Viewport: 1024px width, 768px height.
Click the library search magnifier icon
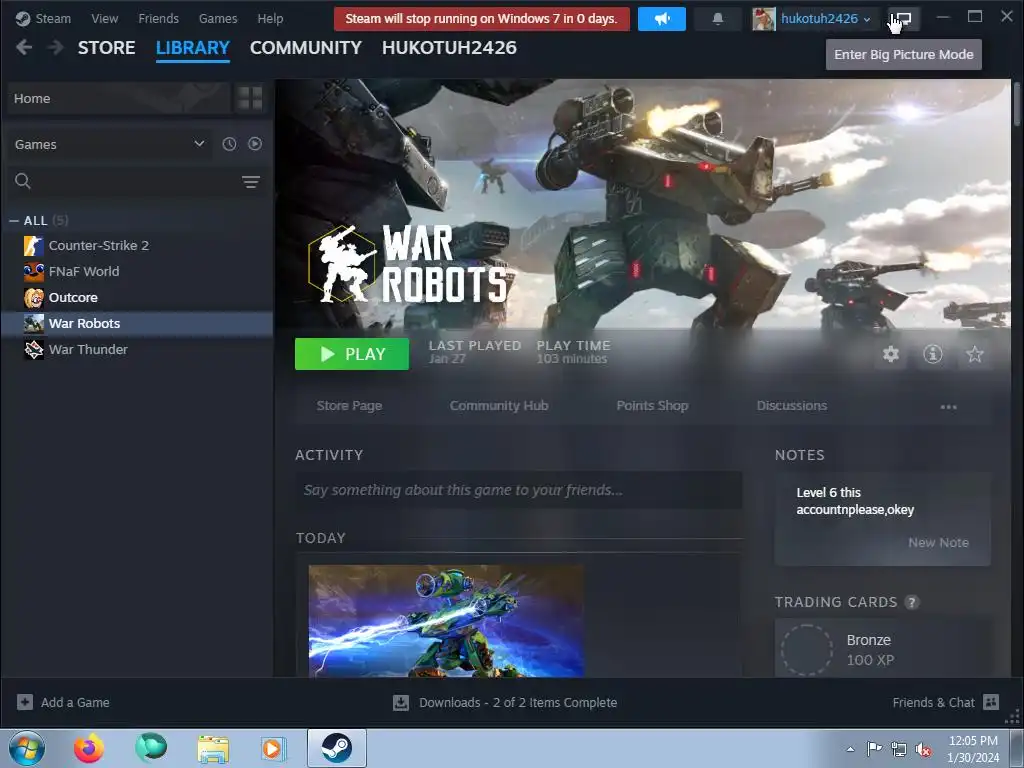[x=23, y=181]
